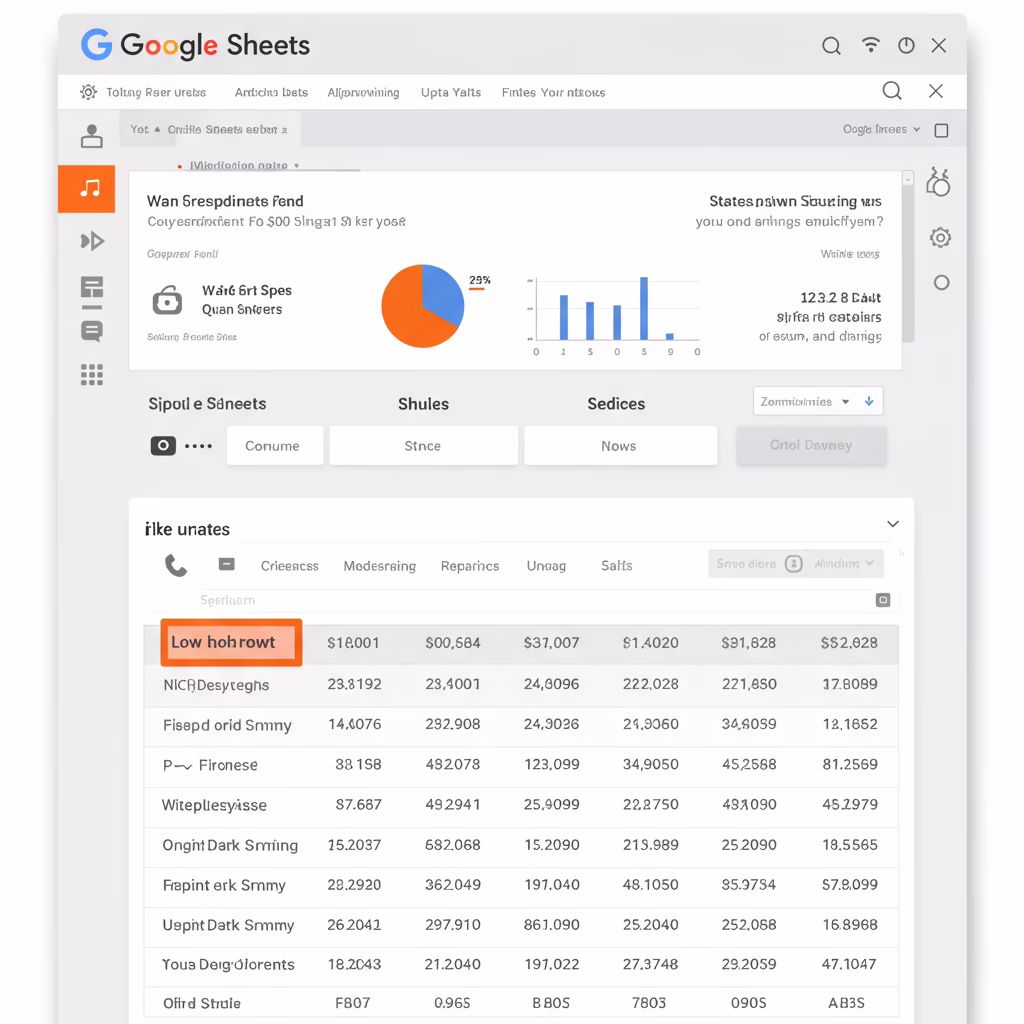
Task: Select the NICRDesyteghs row label
Action: 216,685
